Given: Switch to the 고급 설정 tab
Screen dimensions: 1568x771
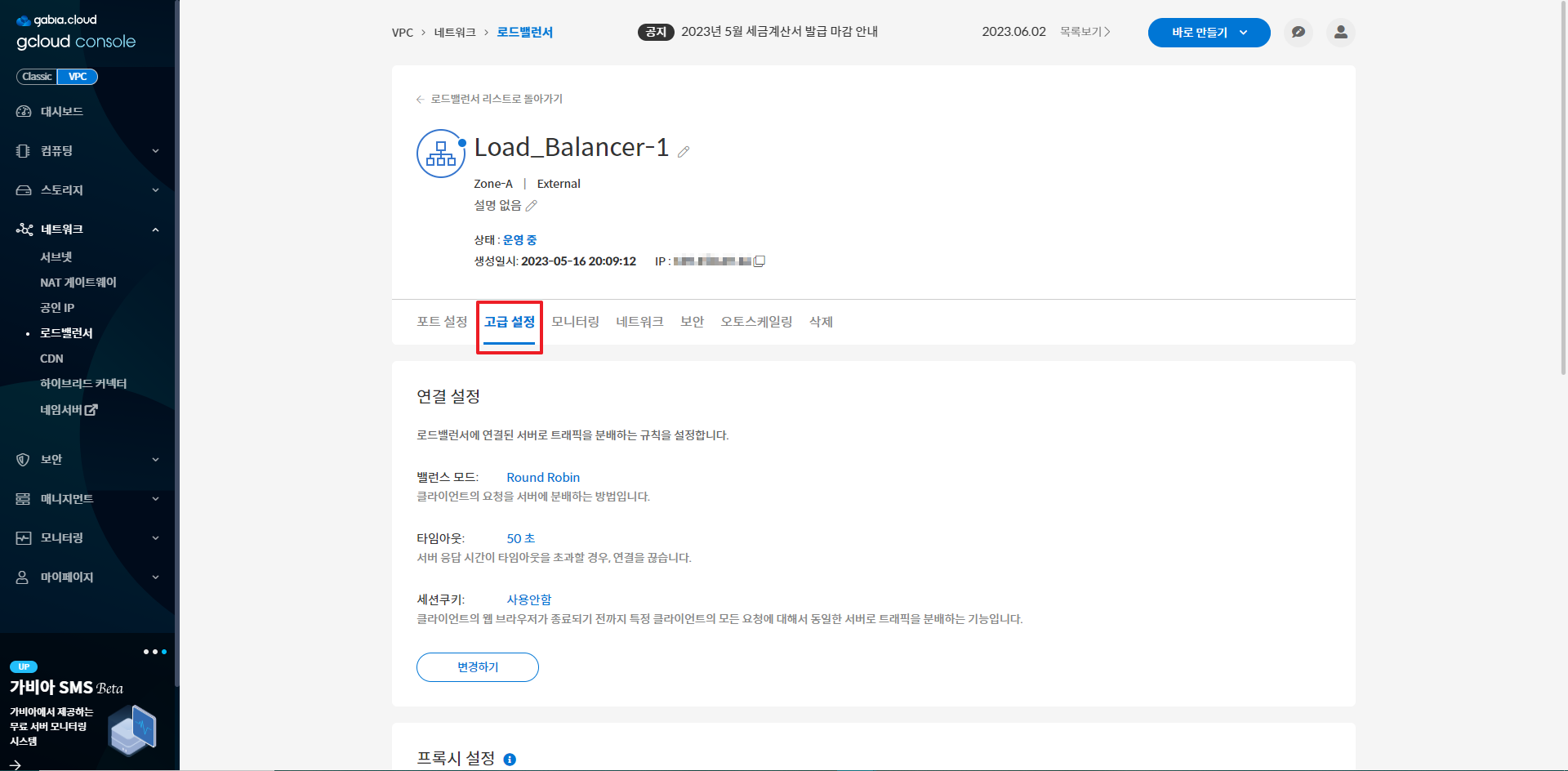Looking at the screenshot, I should click(x=510, y=322).
